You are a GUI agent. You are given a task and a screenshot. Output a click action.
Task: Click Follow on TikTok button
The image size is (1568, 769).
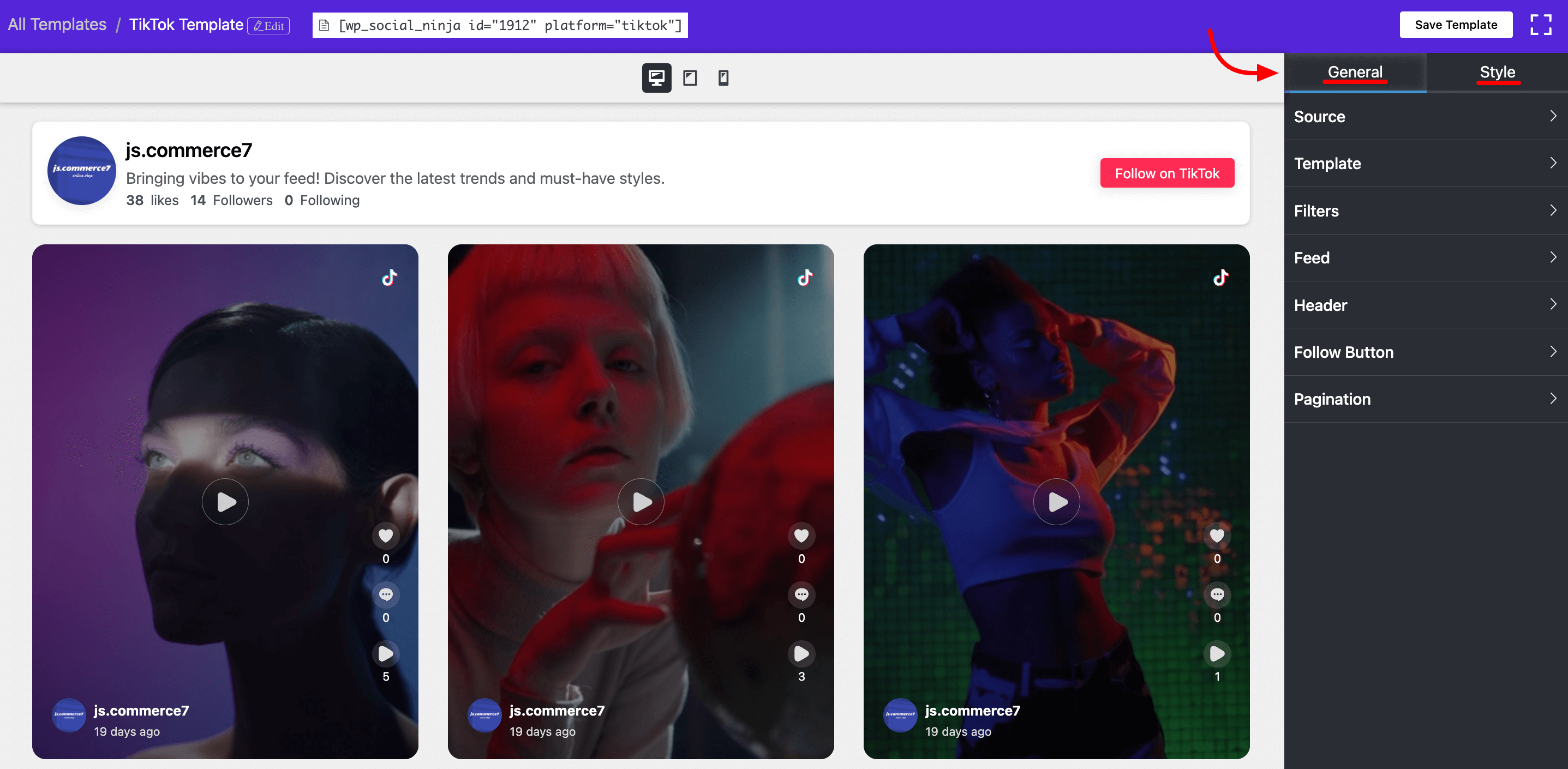1167,173
